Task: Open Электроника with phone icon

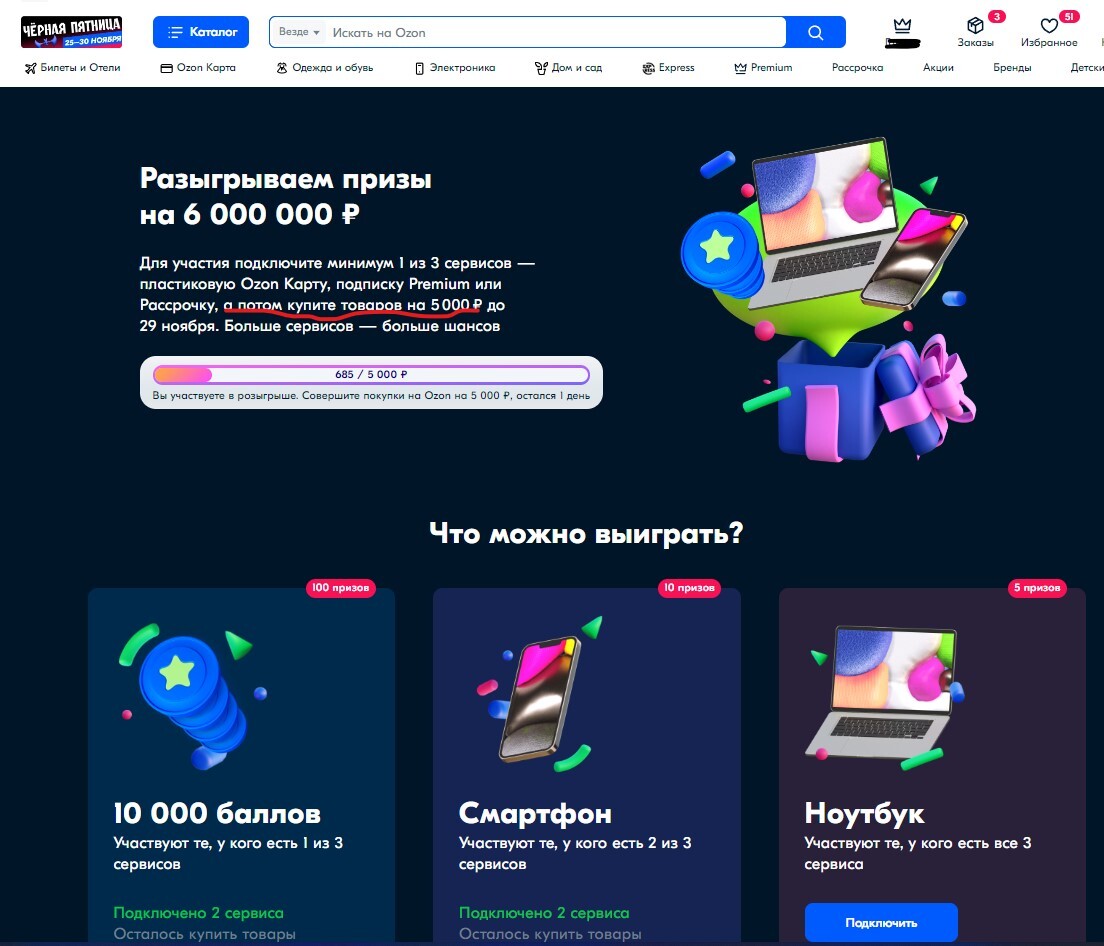Action: [x=455, y=68]
